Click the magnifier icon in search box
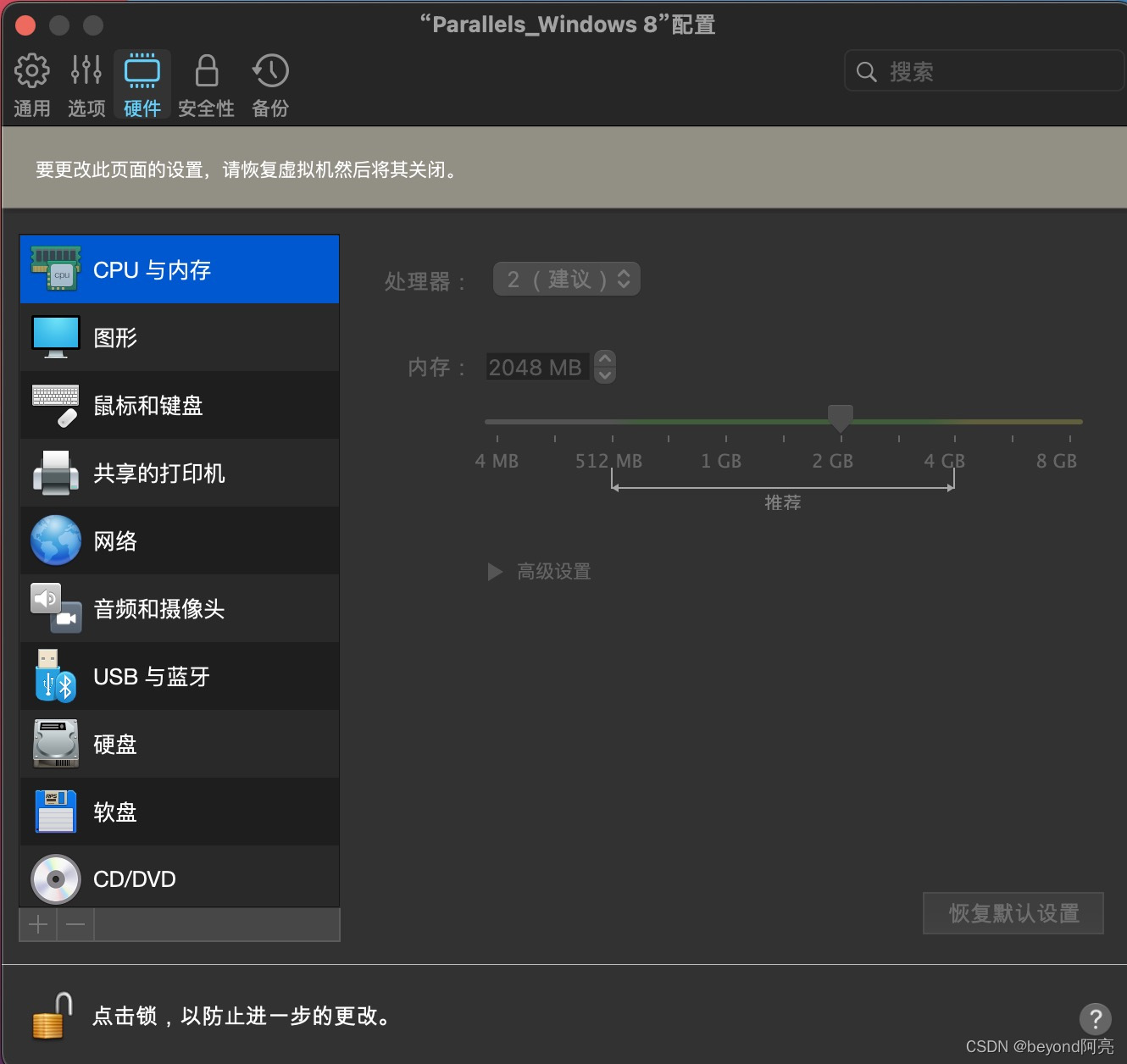Image resolution: width=1127 pixels, height=1064 pixels. (866, 72)
